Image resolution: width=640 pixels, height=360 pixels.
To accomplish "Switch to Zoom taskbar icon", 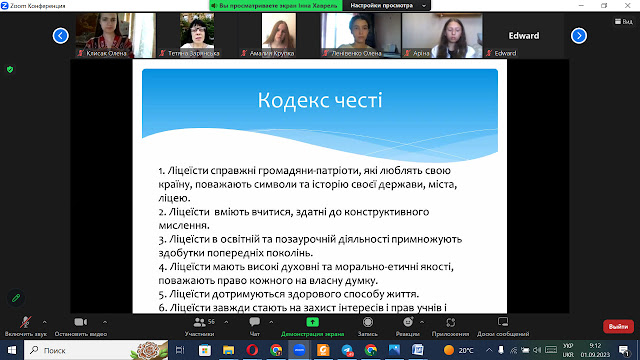I will pos(300,350).
